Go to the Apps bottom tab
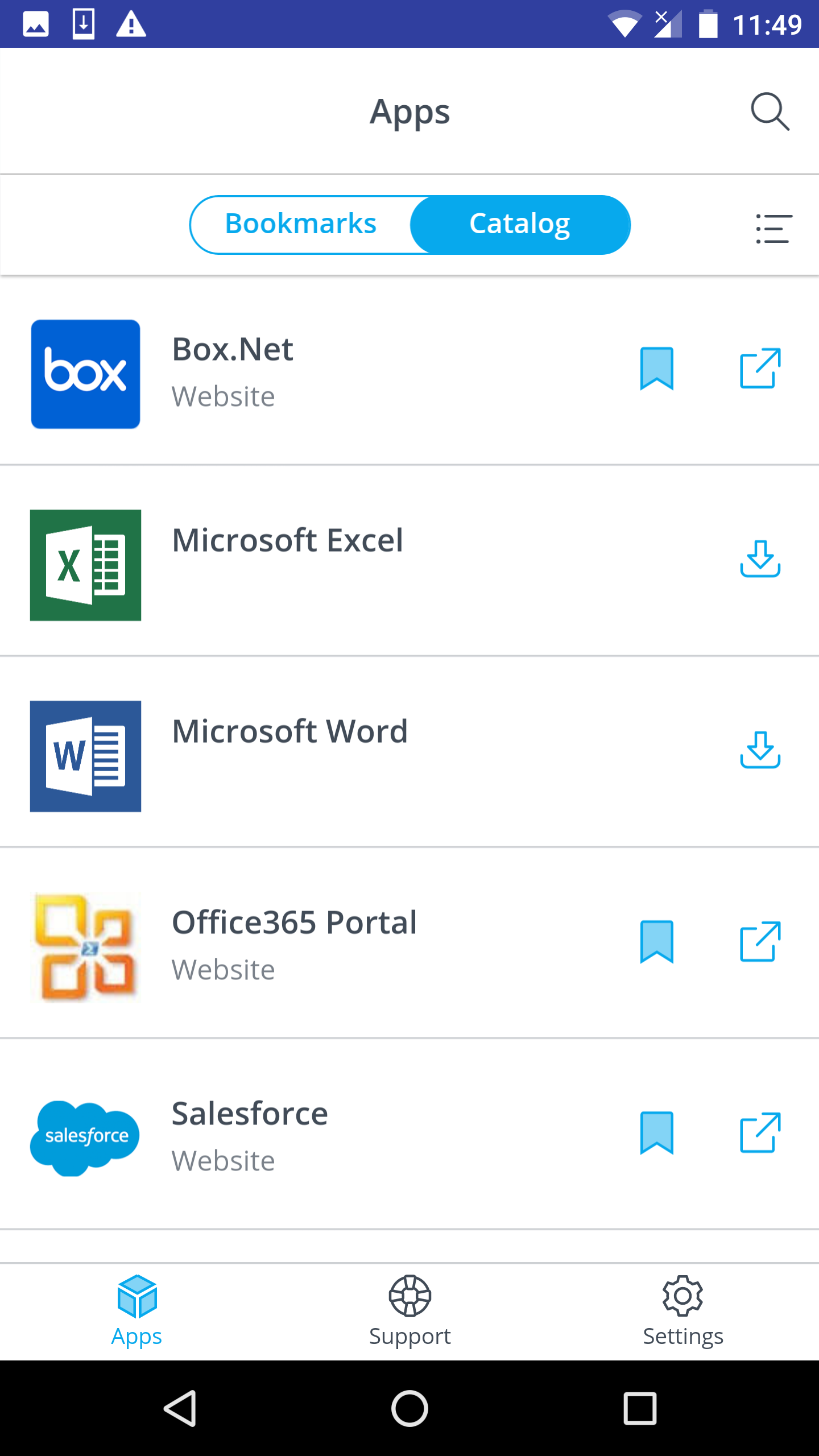 [136, 1312]
